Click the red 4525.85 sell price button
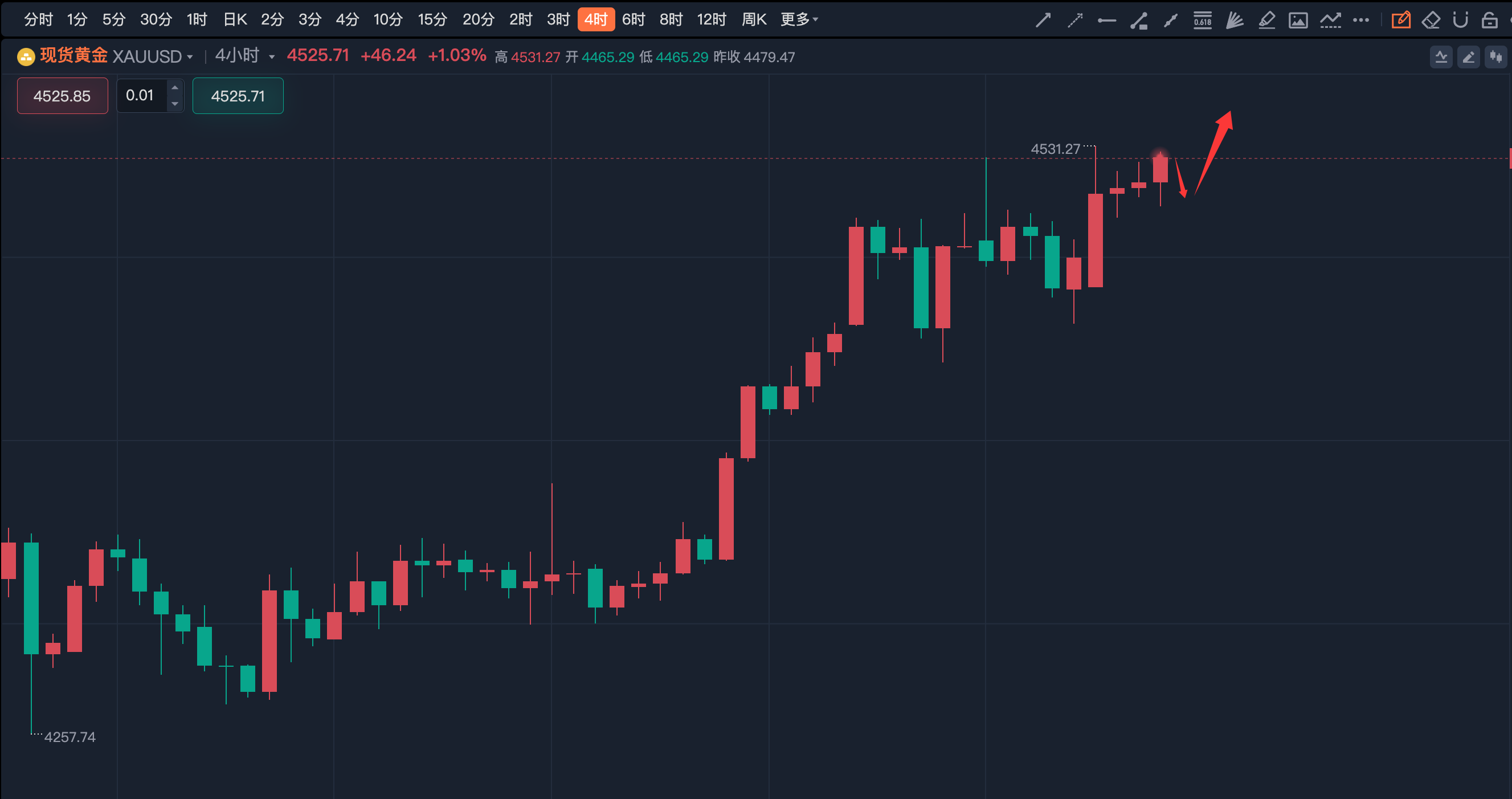Screen dimensions: 1512x799 (x=62, y=96)
